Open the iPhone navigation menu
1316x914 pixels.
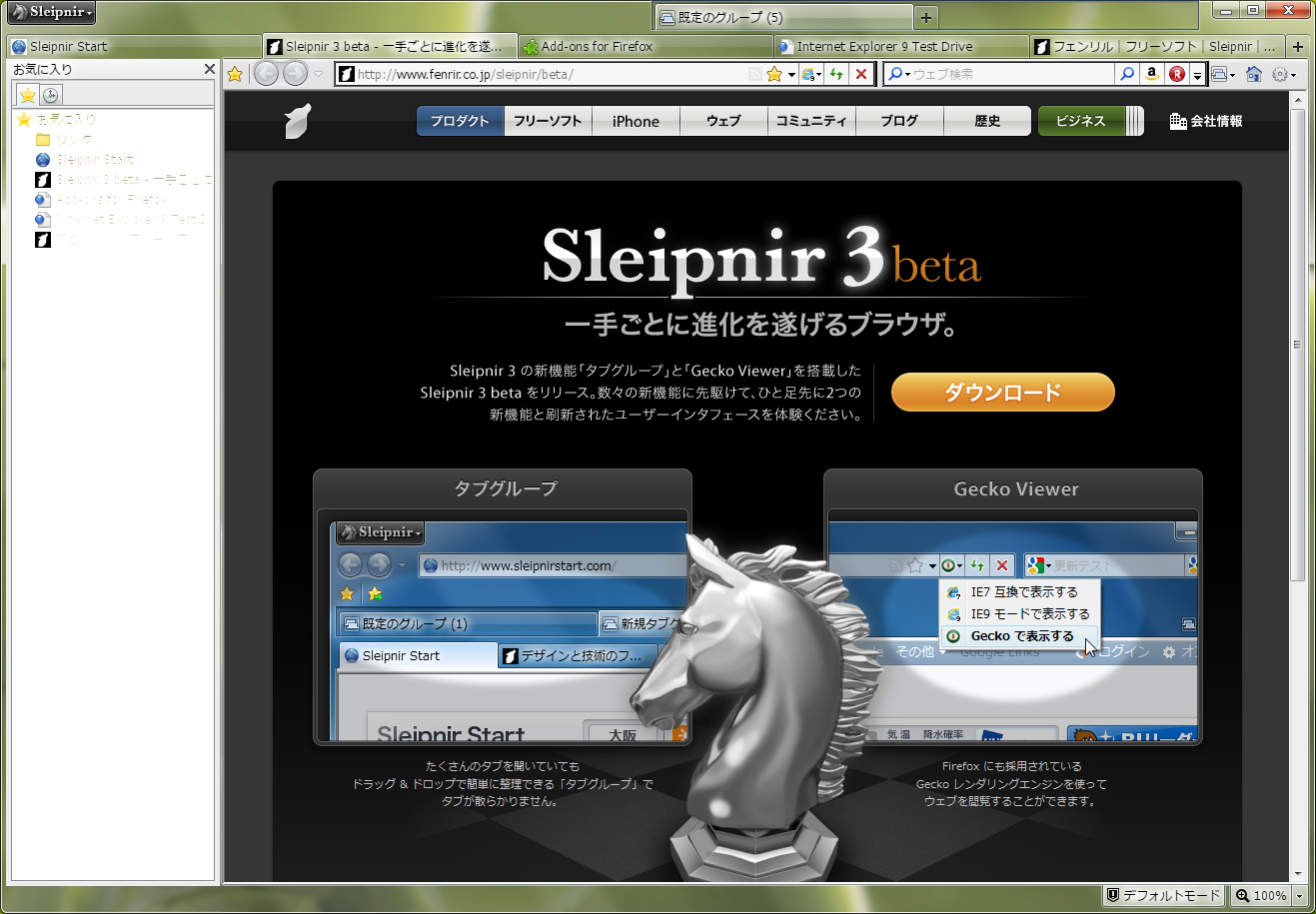coord(636,121)
